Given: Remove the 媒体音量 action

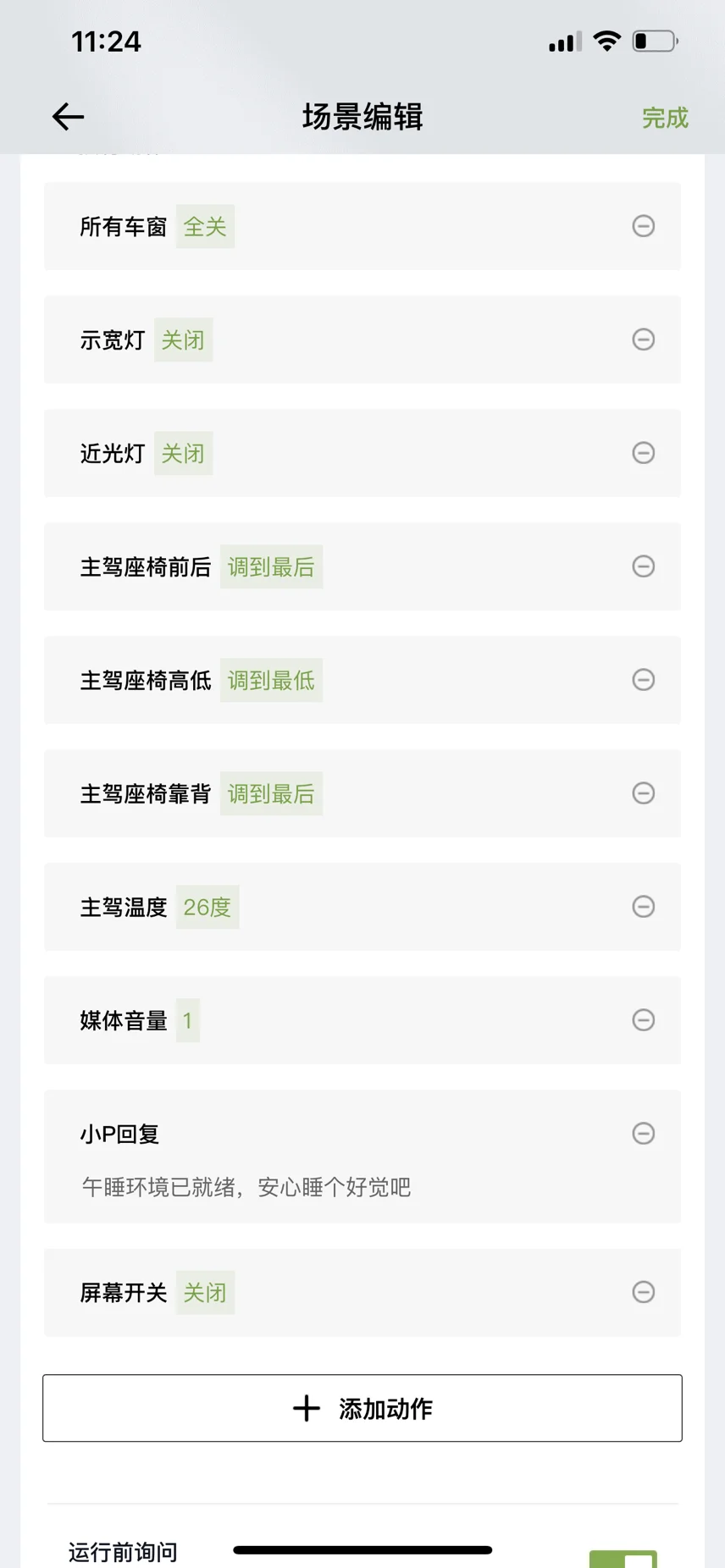Looking at the screenshot, I should coord(644,1020).
